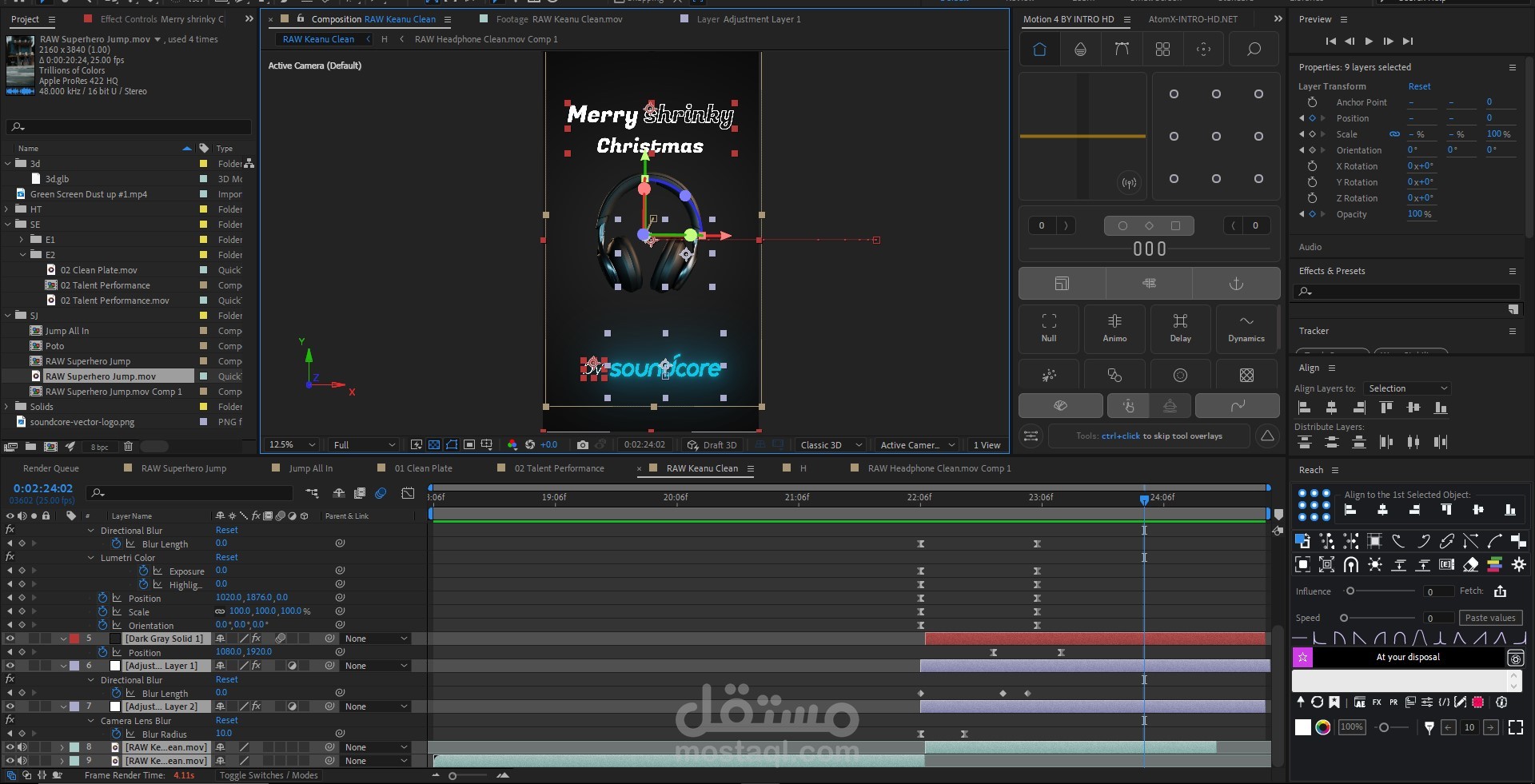1535x784 pixels.
Task: Hide Adjustment Layer 1 with eye toggle
Action: tap(10, 666)
